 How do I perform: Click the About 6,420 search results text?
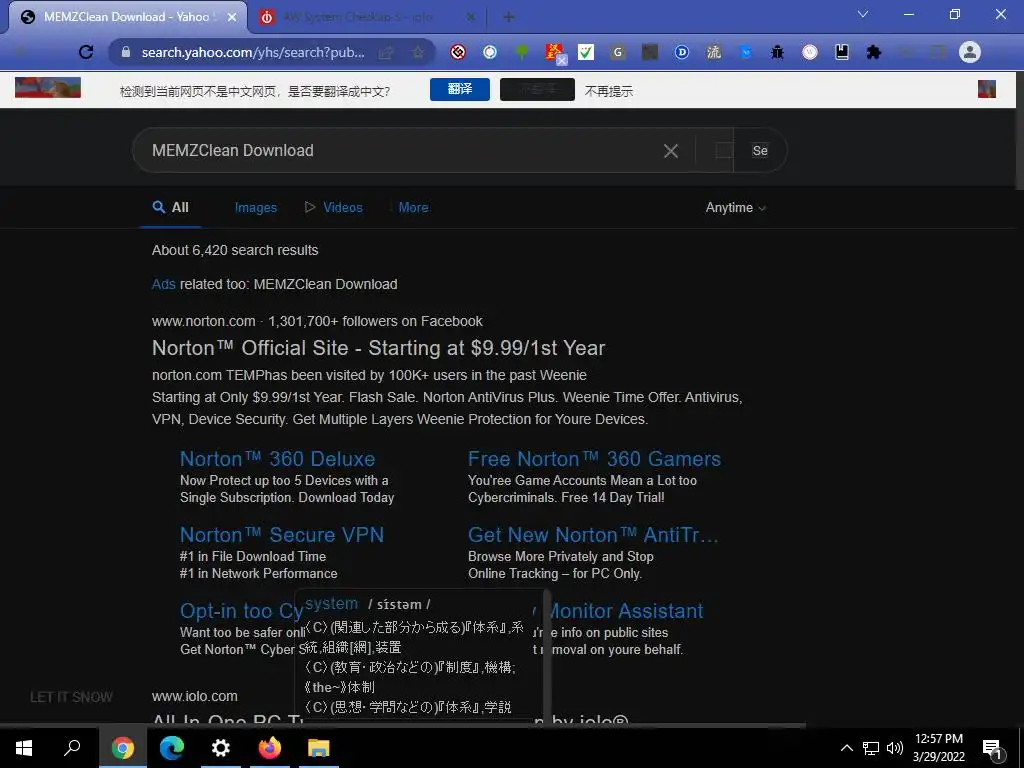235,250
